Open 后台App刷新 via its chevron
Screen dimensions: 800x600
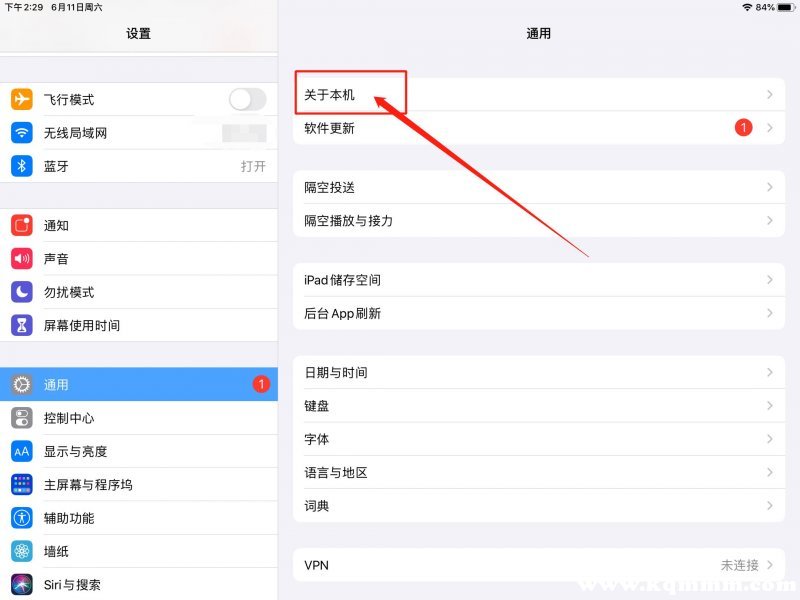tap(769, 313)
